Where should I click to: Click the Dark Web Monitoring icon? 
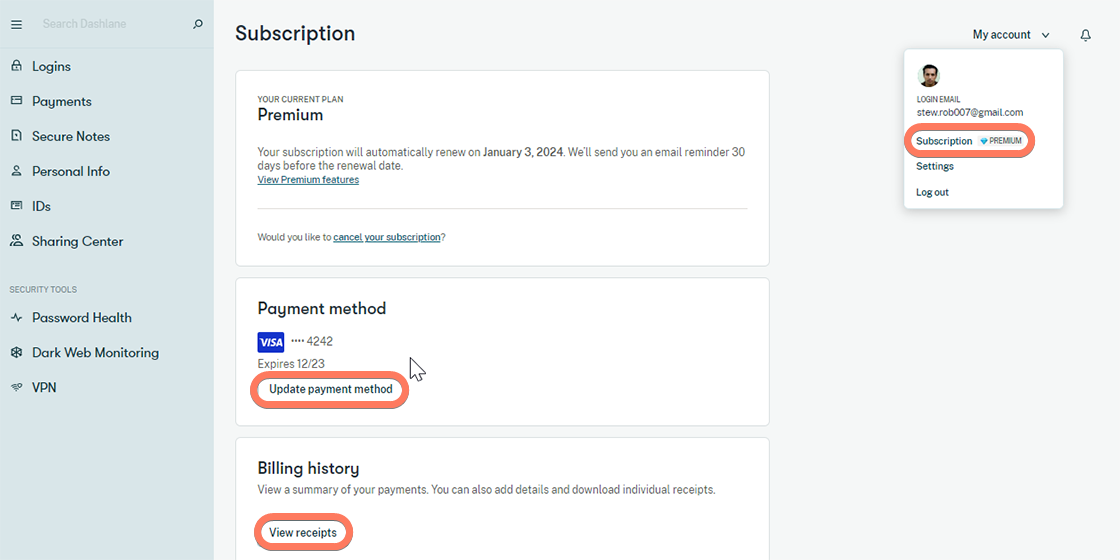pyautogui.click(x=16, y=353)
